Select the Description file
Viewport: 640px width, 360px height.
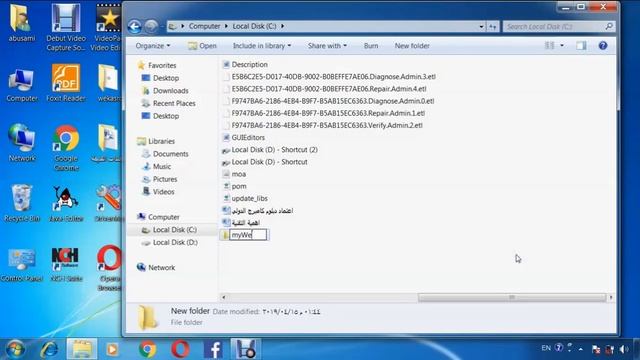point(249,64)
